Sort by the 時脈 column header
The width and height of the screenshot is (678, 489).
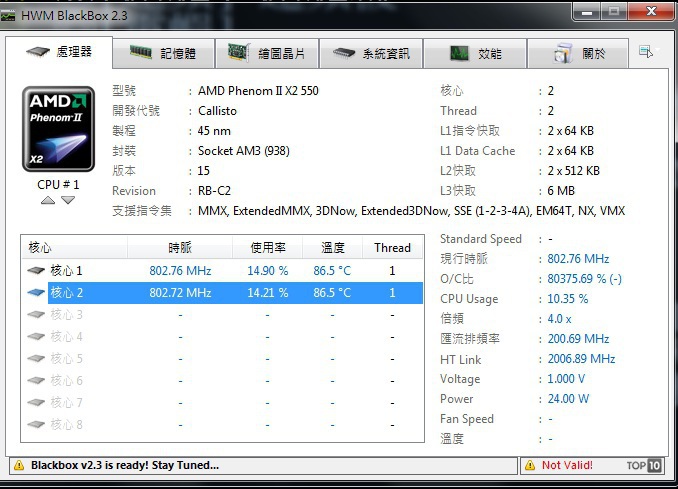[x=180, y=248]
